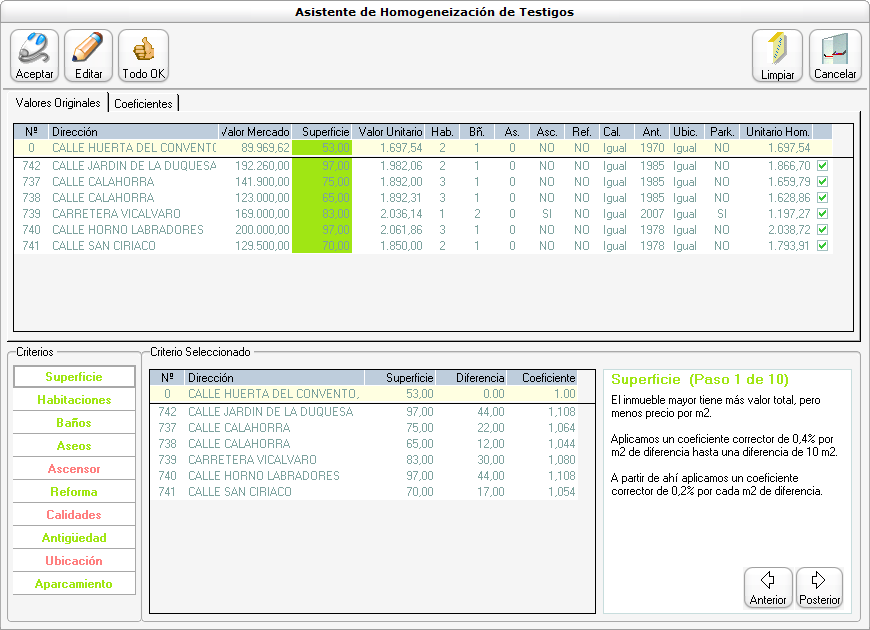Uncheck the checkbox for row 742

823,166
